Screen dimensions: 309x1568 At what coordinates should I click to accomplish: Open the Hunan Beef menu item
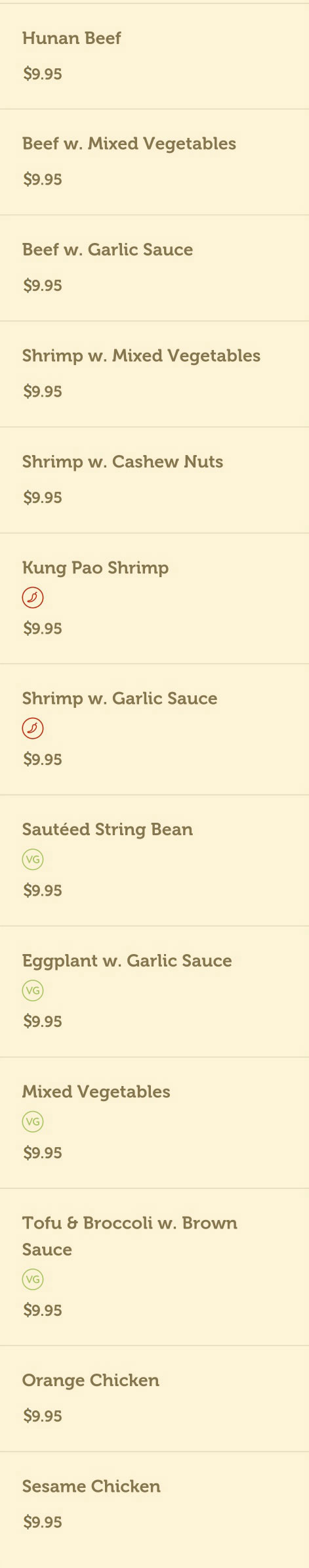154,56
